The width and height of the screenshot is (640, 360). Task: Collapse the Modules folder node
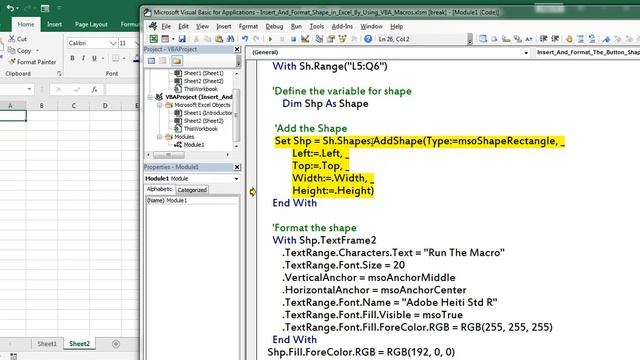pyautogui.click(x=160, y=137)
